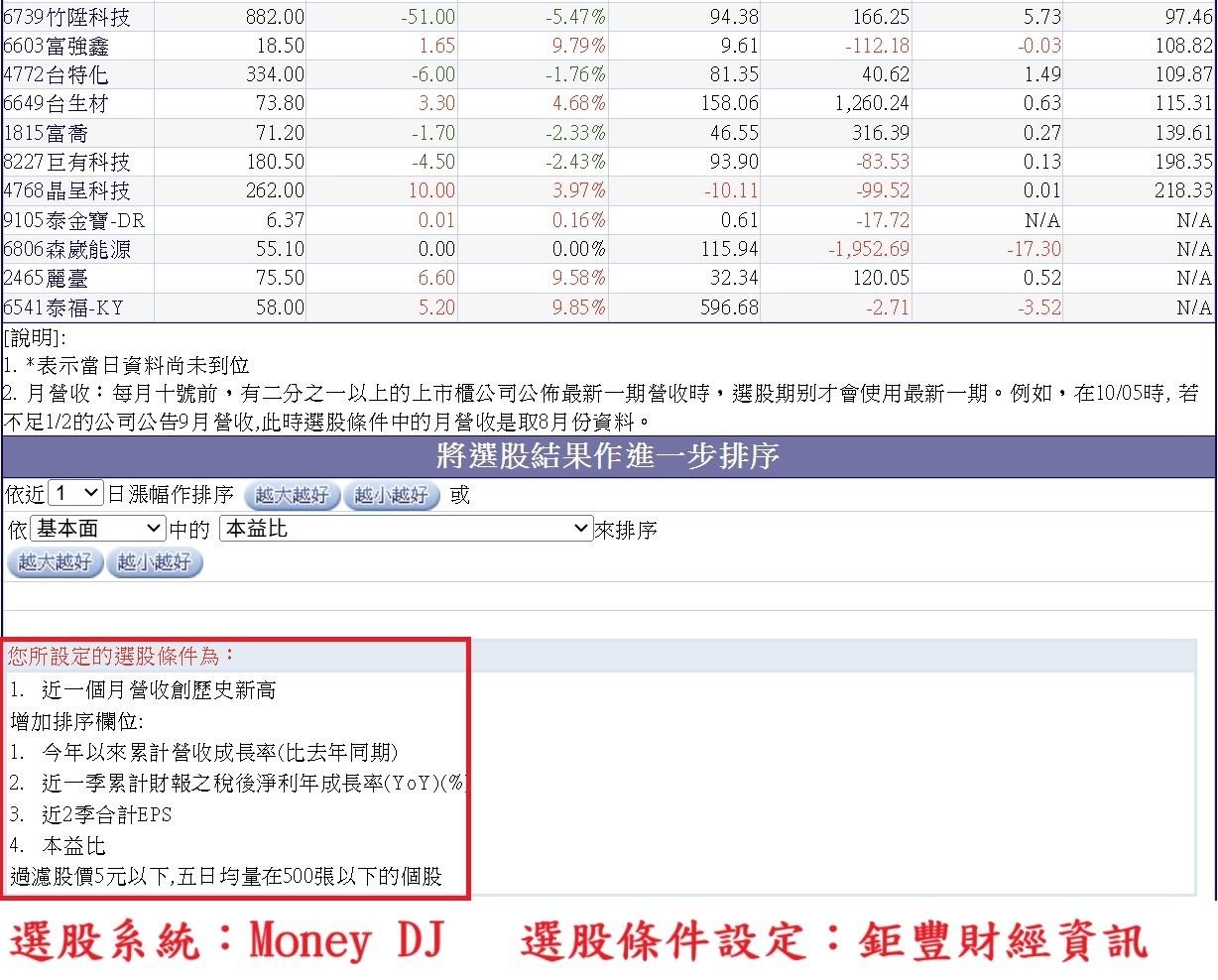
Task: Click 越小越好 button next to 日漲幅作排序
Action: [392, 495]
